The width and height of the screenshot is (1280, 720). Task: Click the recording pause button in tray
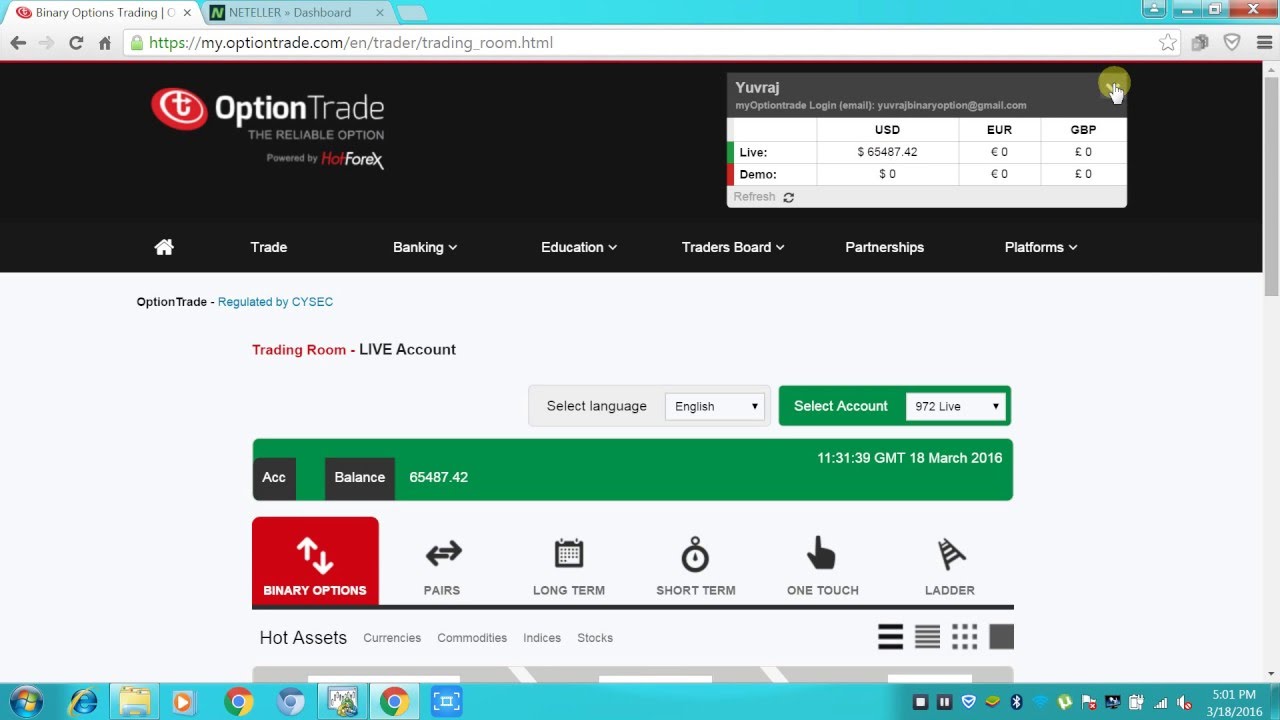coord(944,702)
